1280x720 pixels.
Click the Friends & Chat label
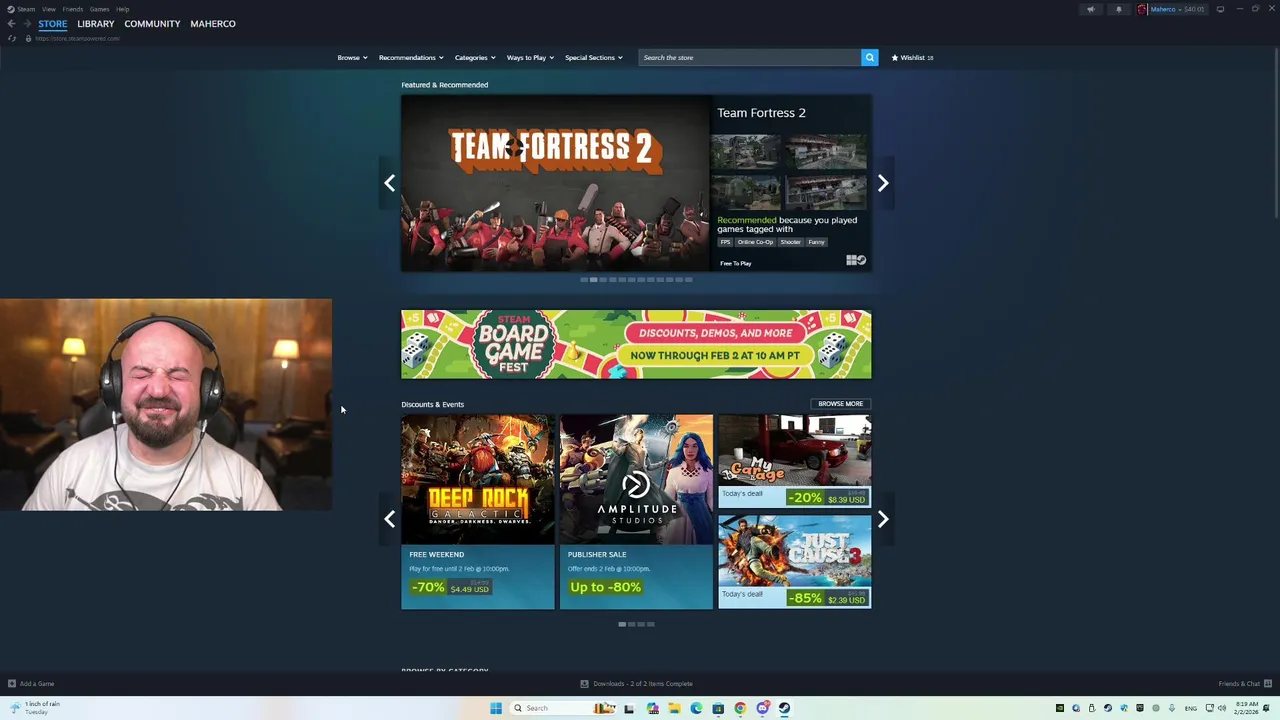pos(1239,684)
